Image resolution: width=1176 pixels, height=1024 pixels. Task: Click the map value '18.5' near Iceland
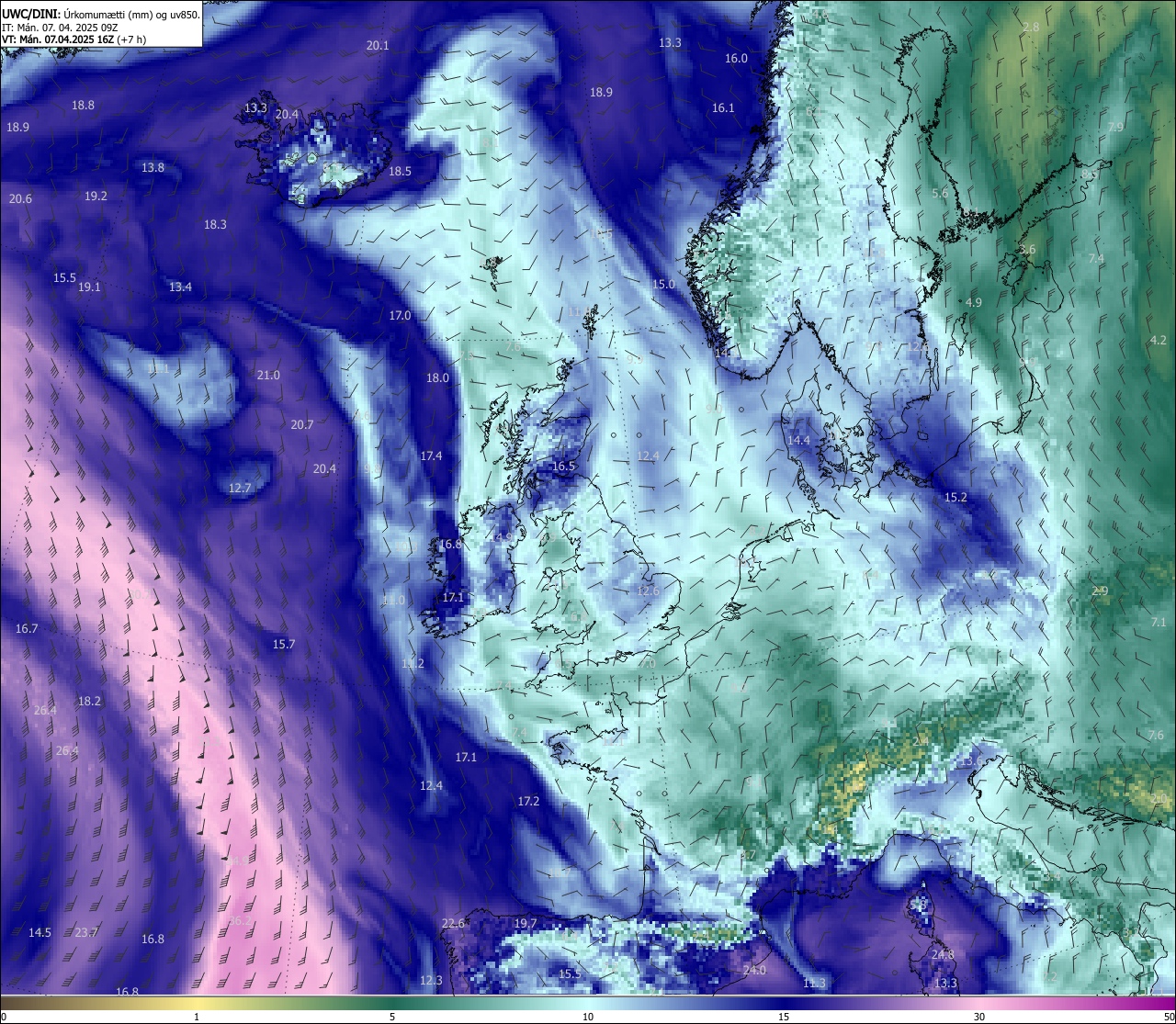point(400,172)
